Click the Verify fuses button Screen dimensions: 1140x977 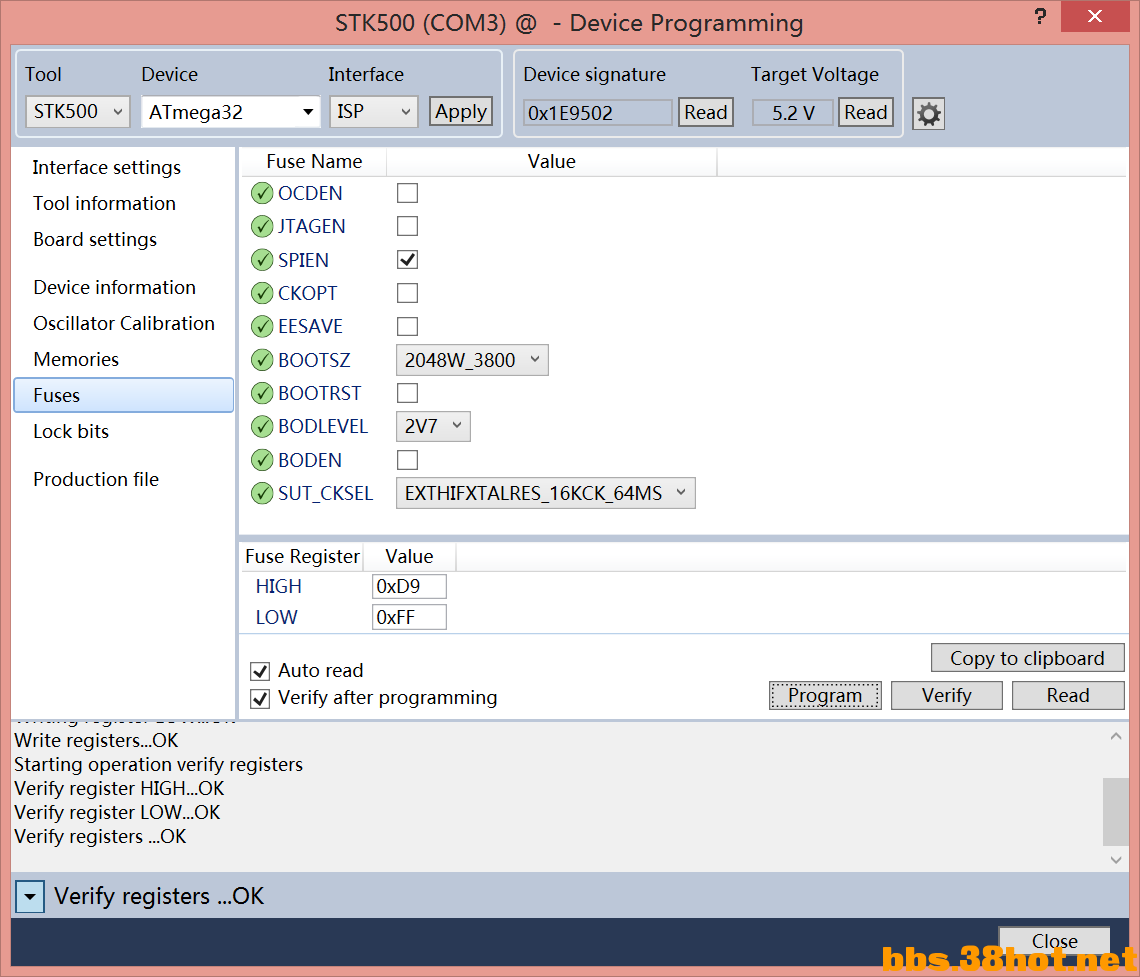947,696
